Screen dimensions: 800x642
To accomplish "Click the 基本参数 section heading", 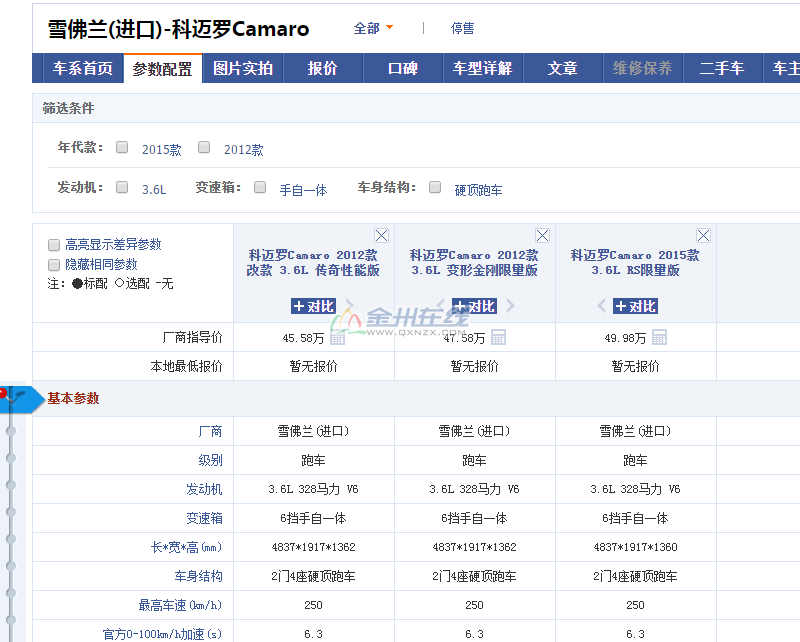I will click(73, 399).
